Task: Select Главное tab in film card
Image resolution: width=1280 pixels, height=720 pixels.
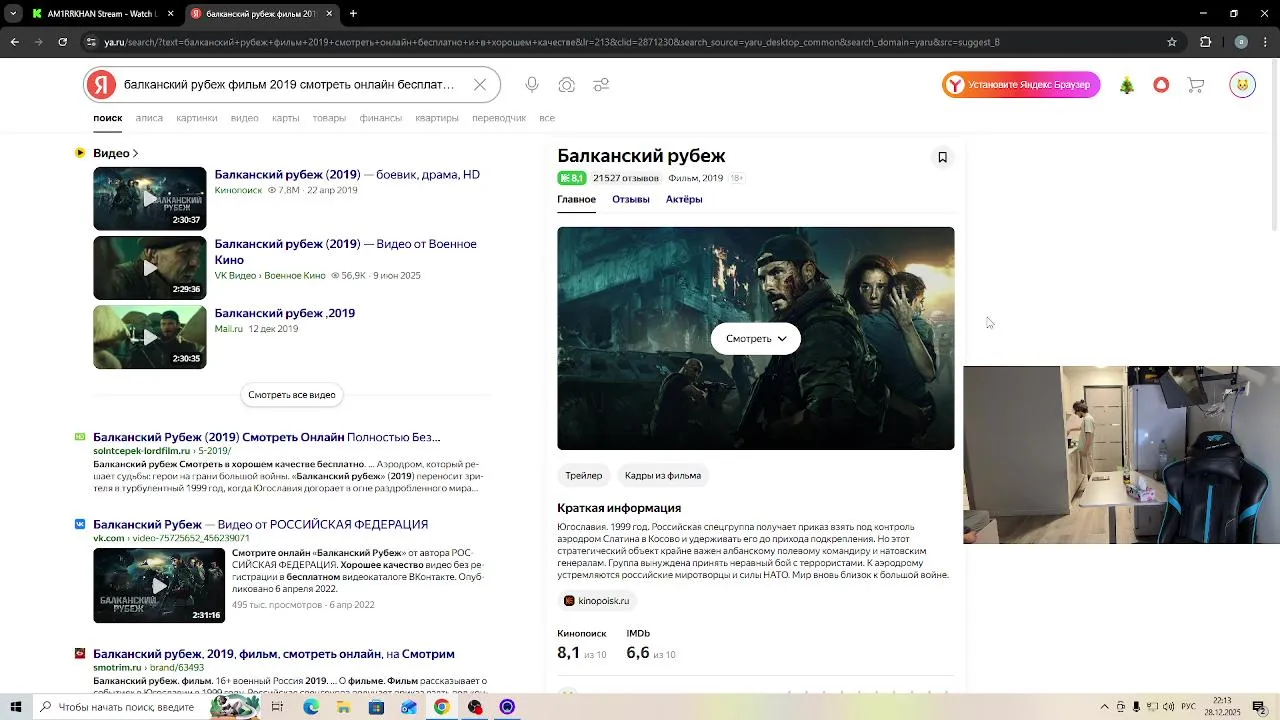Action: (x=577, y=199)
